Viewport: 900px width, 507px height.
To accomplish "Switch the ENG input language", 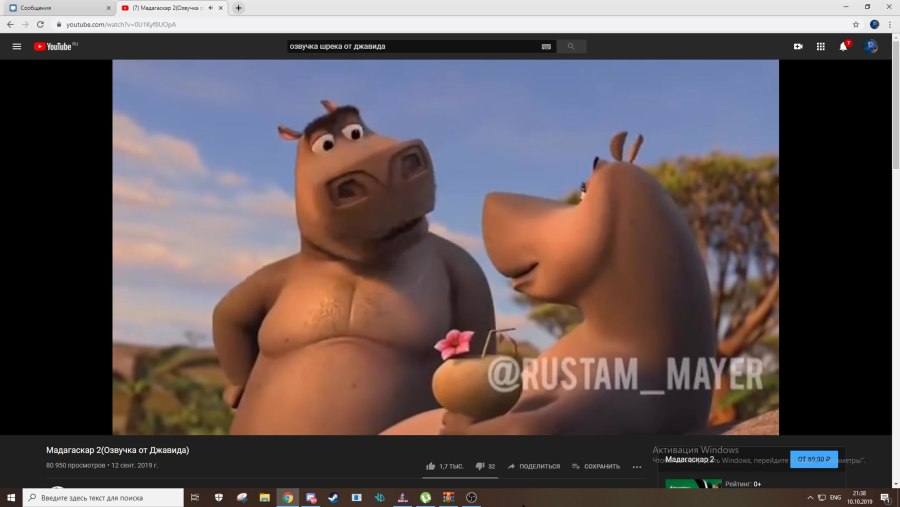I will (835, 497).
